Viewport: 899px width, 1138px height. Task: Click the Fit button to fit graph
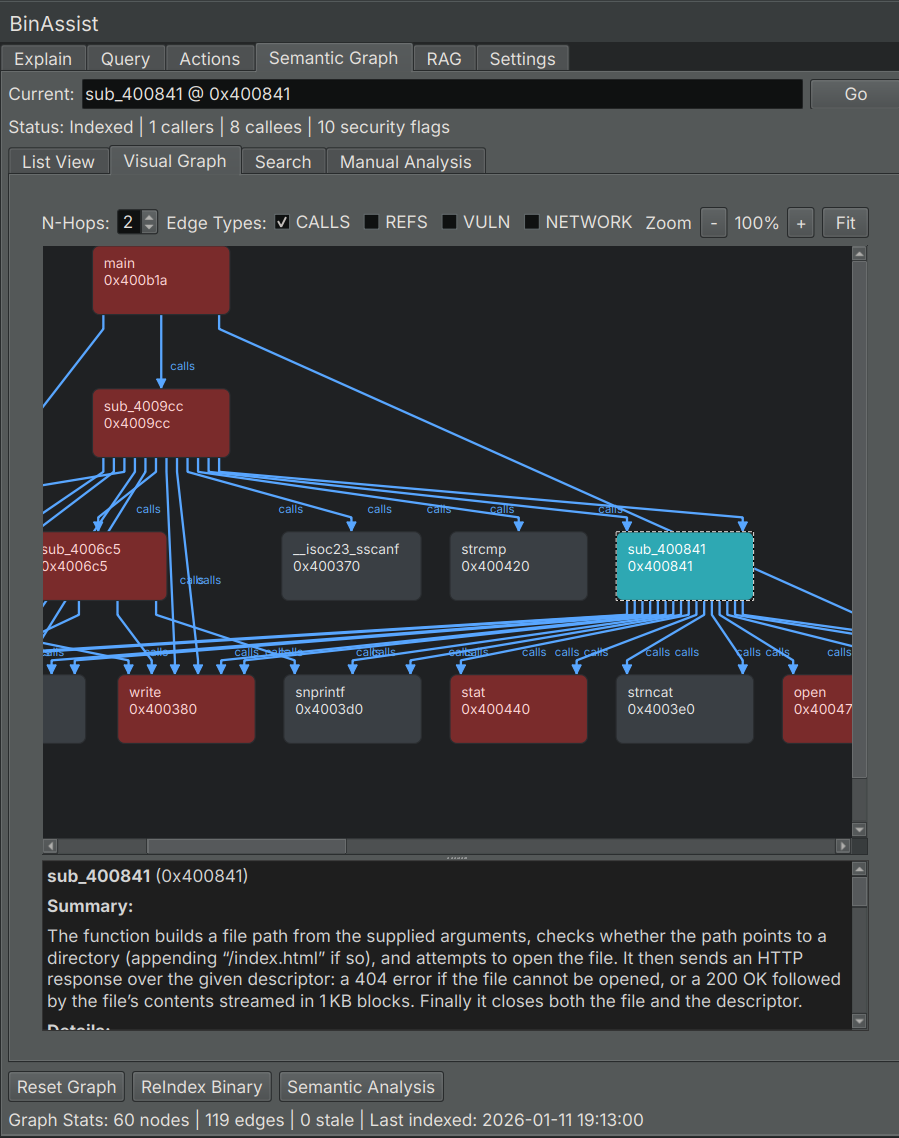[845, 222]
